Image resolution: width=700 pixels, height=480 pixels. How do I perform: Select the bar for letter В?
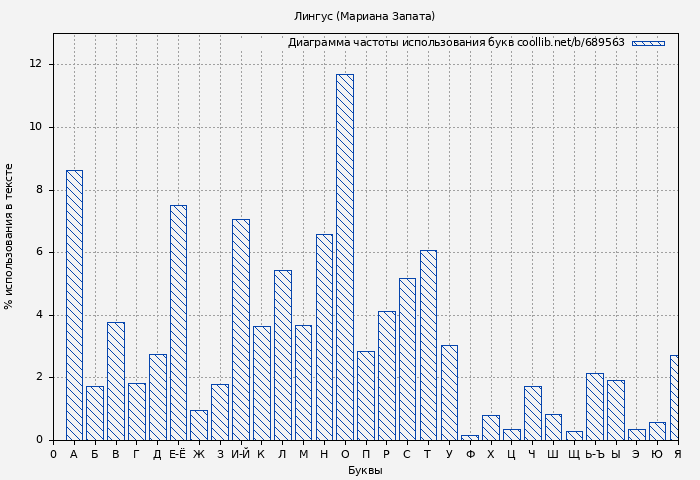116,381
